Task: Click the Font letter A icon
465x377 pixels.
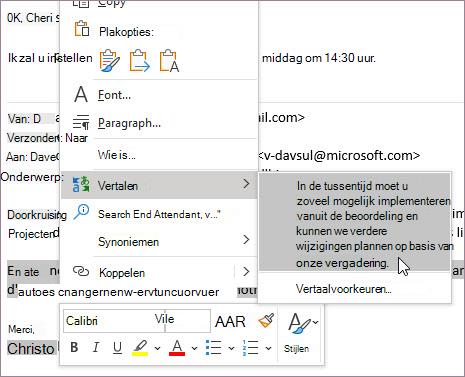Action: tap(81, 94)
